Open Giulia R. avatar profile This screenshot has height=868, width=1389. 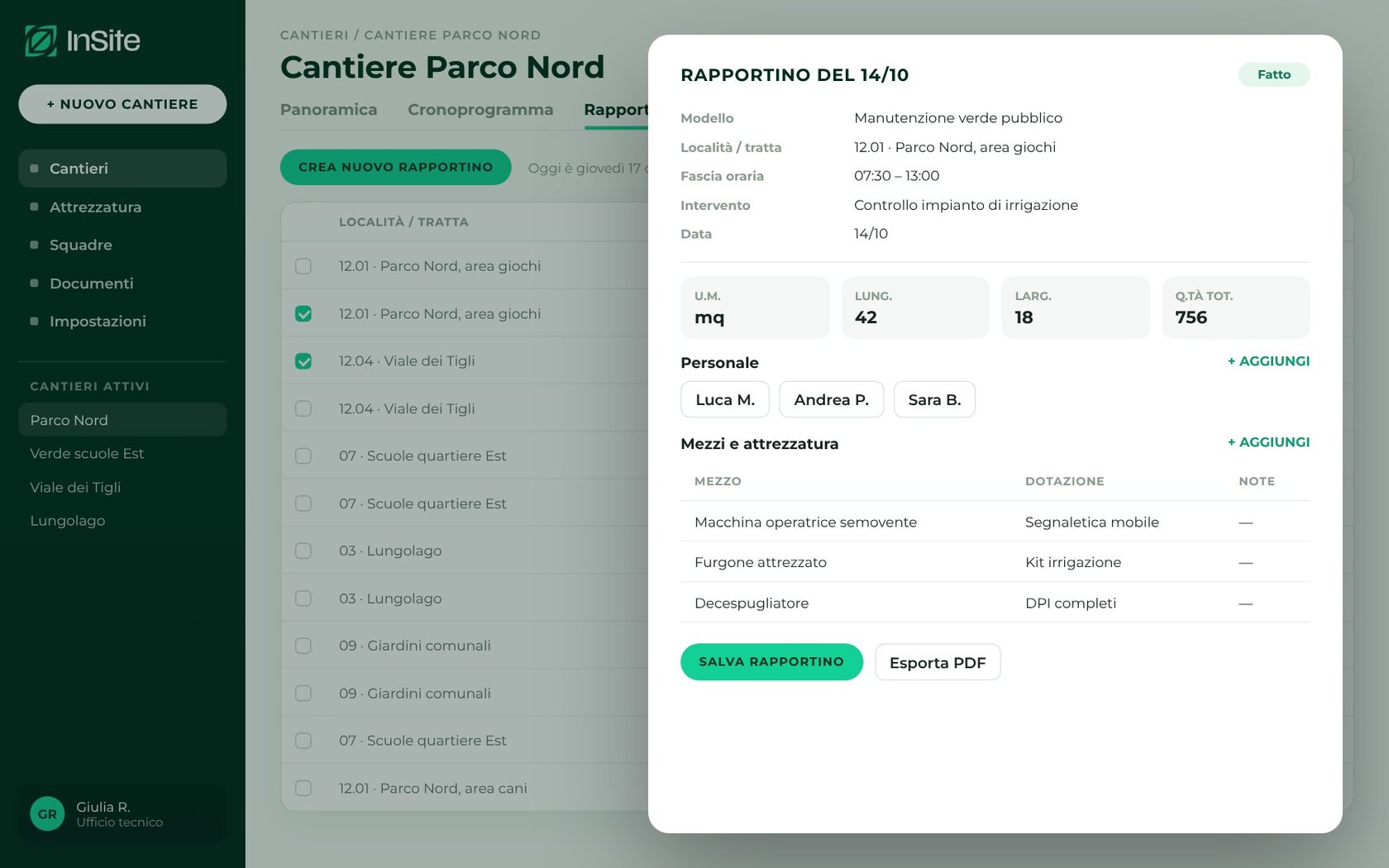click(47, 814)
